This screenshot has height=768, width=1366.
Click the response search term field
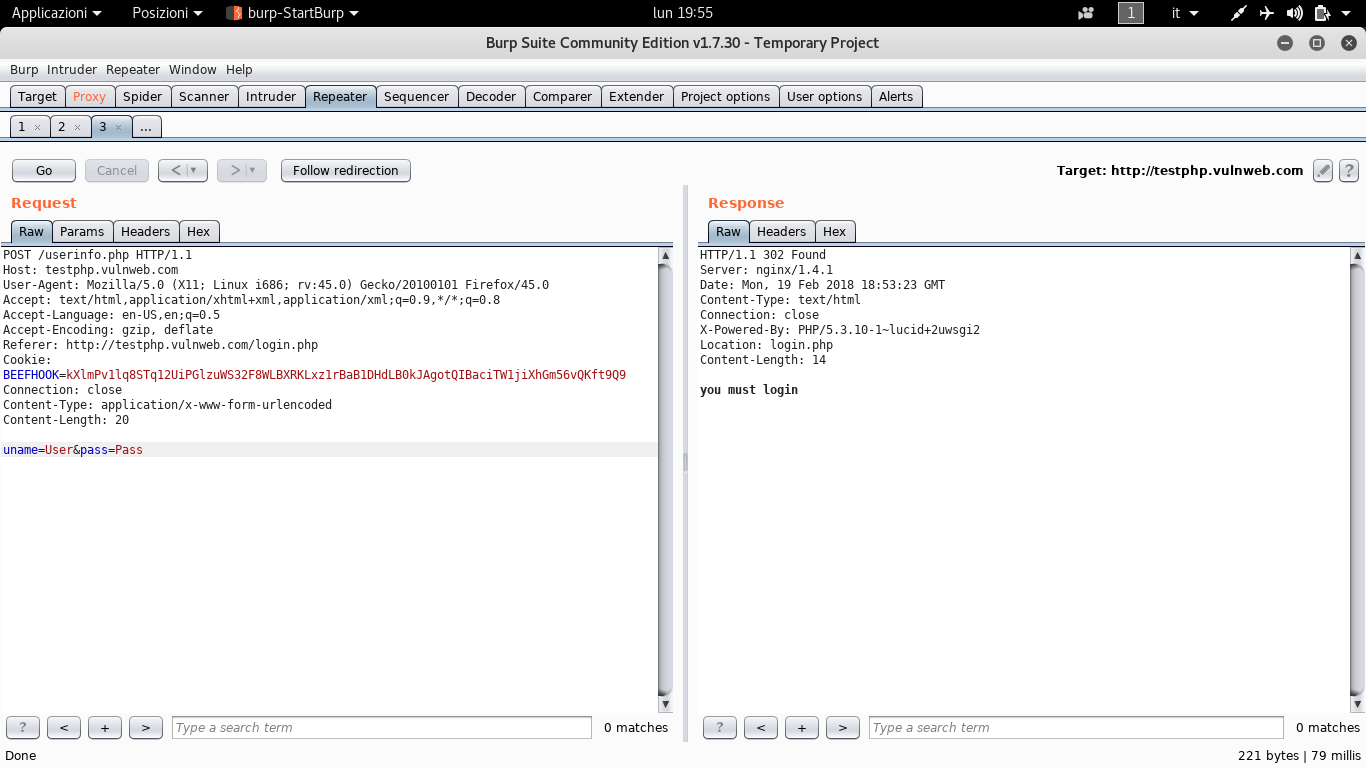1076,727
